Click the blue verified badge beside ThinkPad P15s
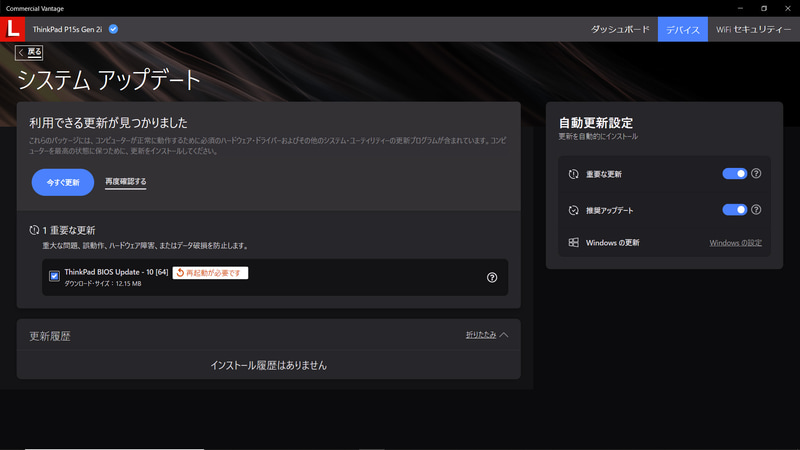Viewport: 800px width, 450px height. coord(113,29)
